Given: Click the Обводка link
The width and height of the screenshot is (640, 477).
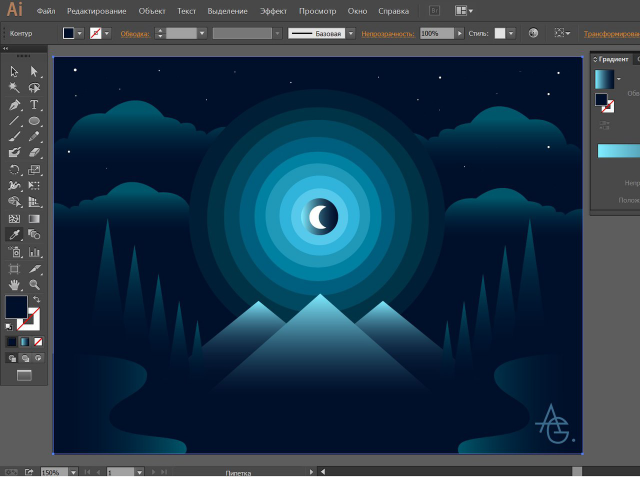Looking at the screenshot, I should tap(135, 34).
